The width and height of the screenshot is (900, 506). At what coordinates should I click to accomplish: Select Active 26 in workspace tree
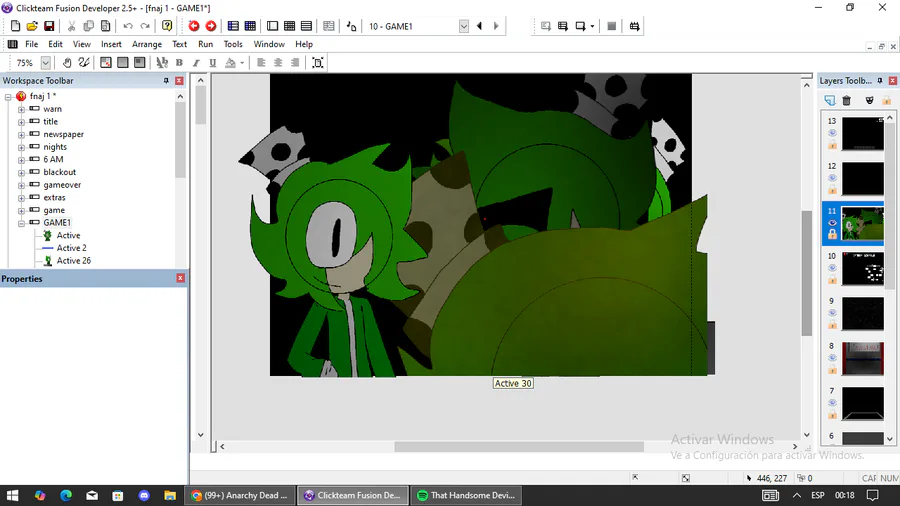coord(73,261)
